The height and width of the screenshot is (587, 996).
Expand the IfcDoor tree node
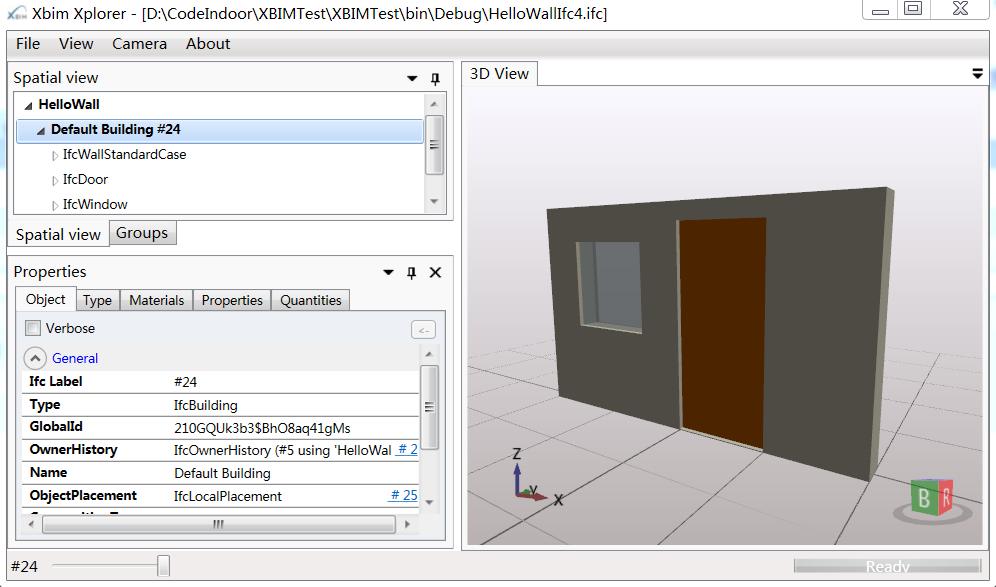[55, 180]
